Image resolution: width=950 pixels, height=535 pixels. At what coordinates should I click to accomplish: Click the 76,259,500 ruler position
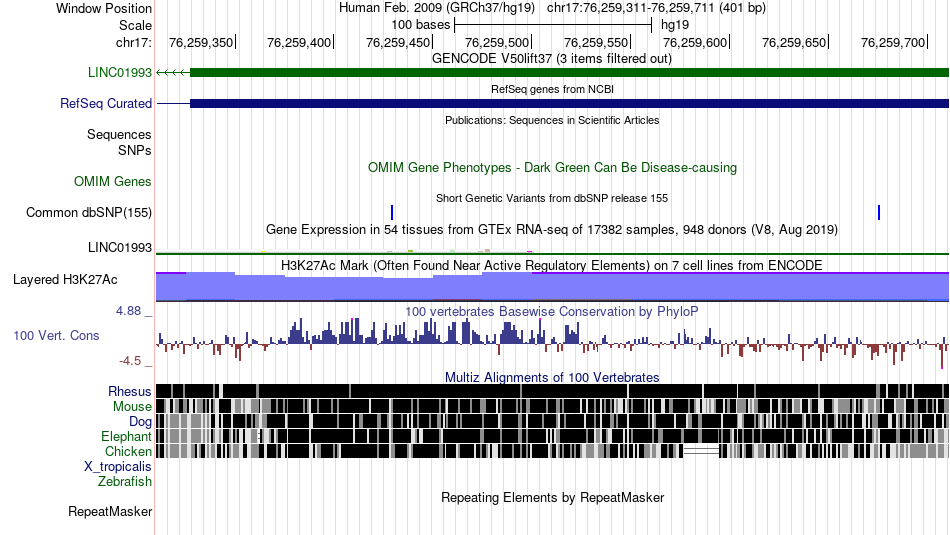tap(497, 42)
